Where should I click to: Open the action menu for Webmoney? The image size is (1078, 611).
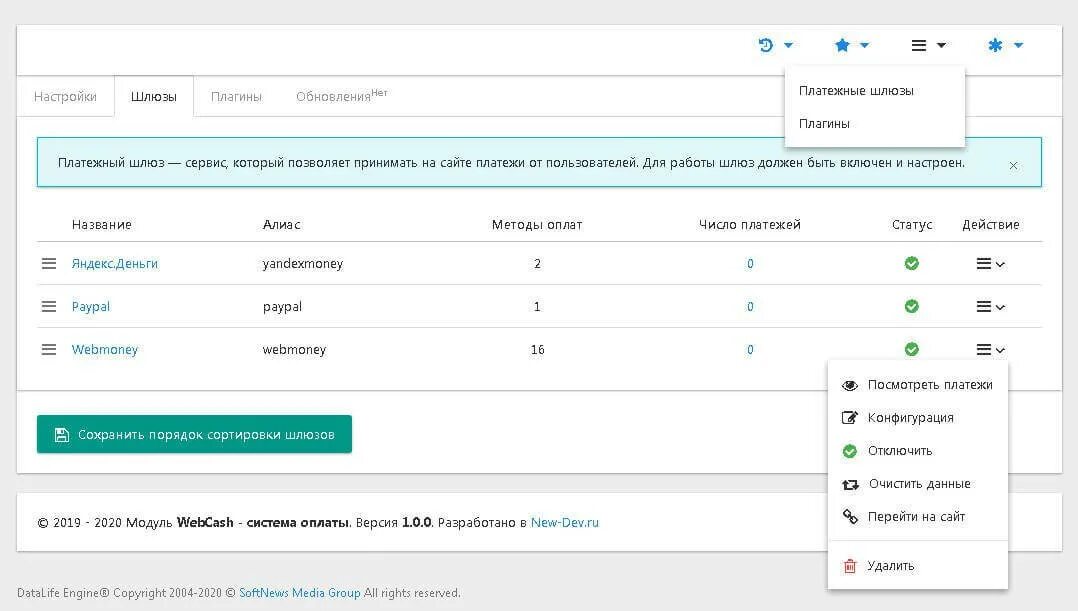[991, 350]
